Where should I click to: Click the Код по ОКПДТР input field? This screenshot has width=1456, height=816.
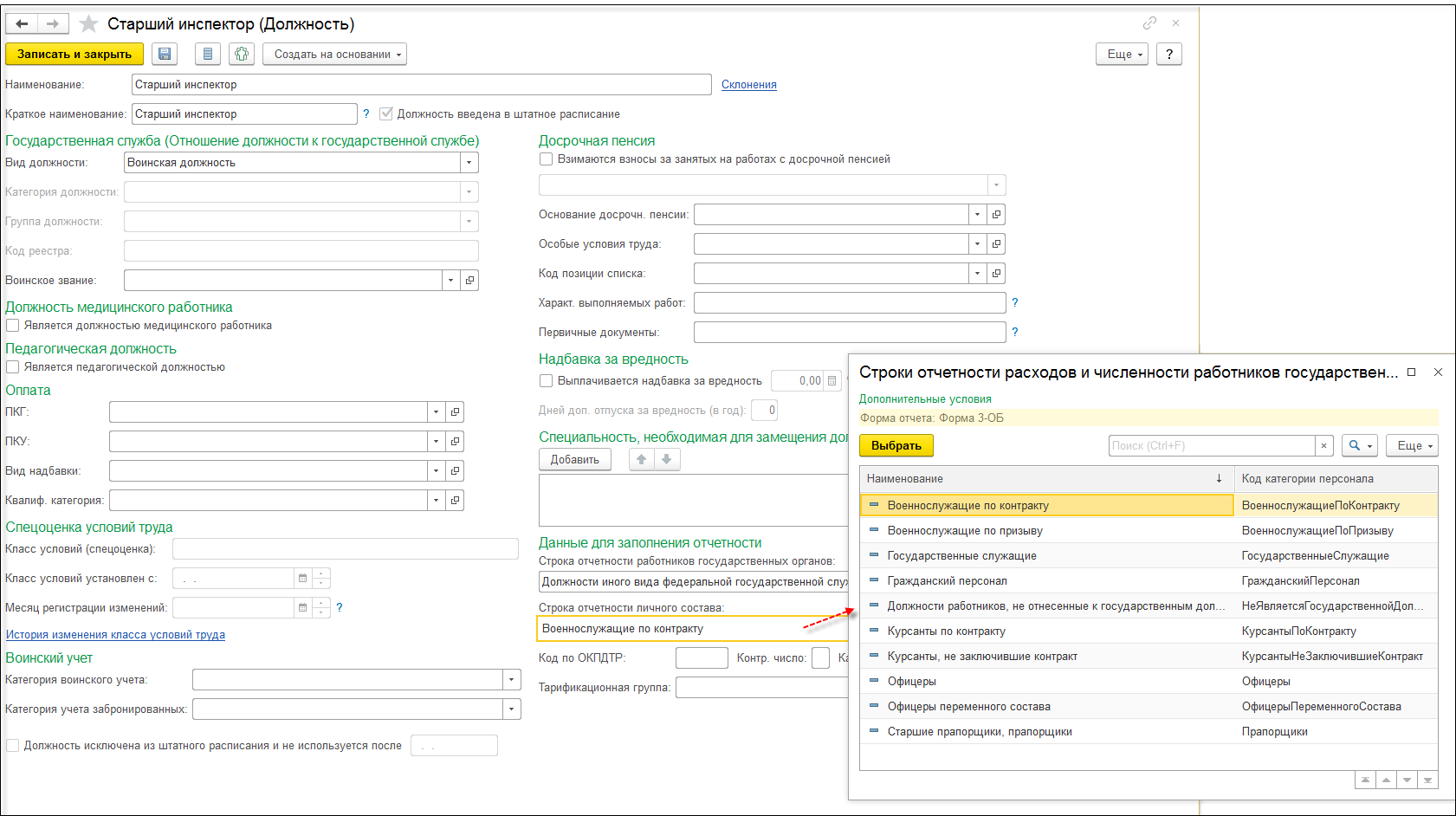coord(702,657)
